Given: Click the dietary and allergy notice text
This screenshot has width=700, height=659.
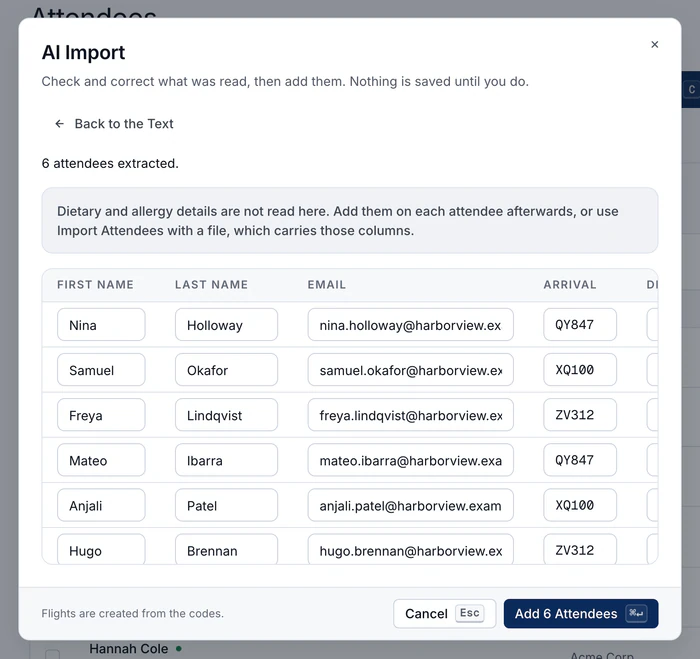Looking at the screenshot, I should [338, 221].
